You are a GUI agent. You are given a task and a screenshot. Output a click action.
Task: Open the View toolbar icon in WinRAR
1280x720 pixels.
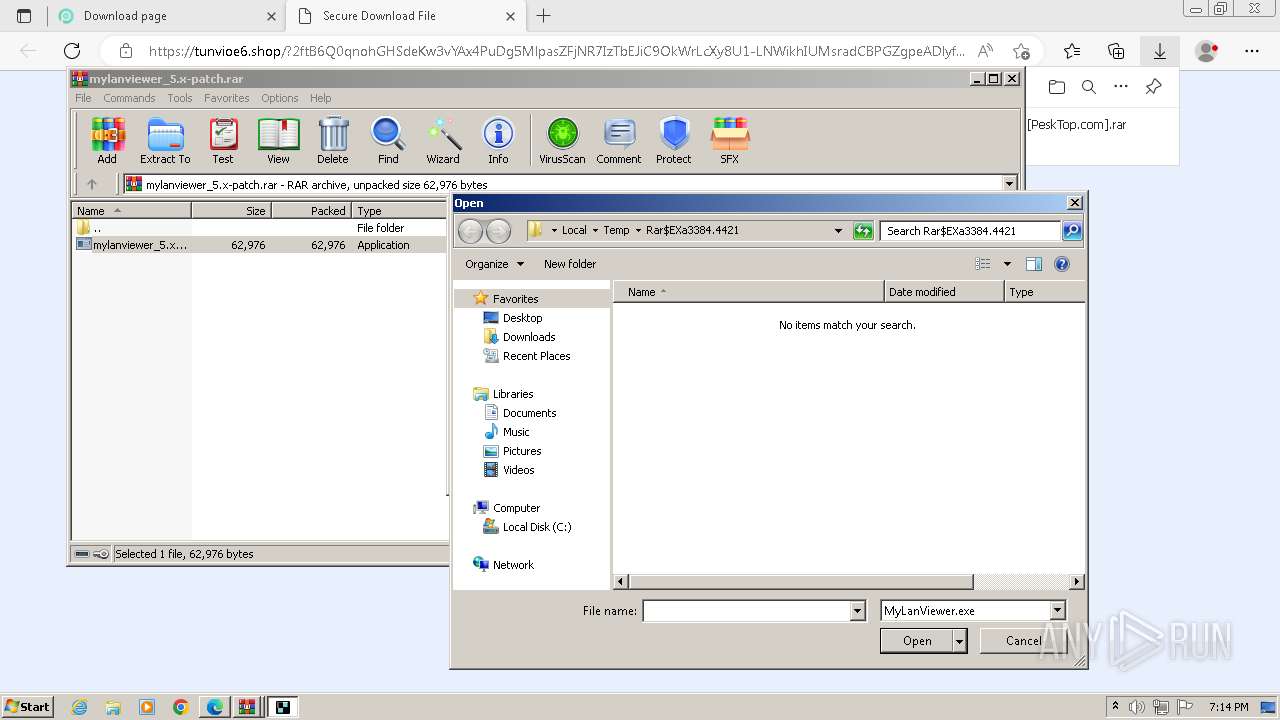click(x=278, y=140)
